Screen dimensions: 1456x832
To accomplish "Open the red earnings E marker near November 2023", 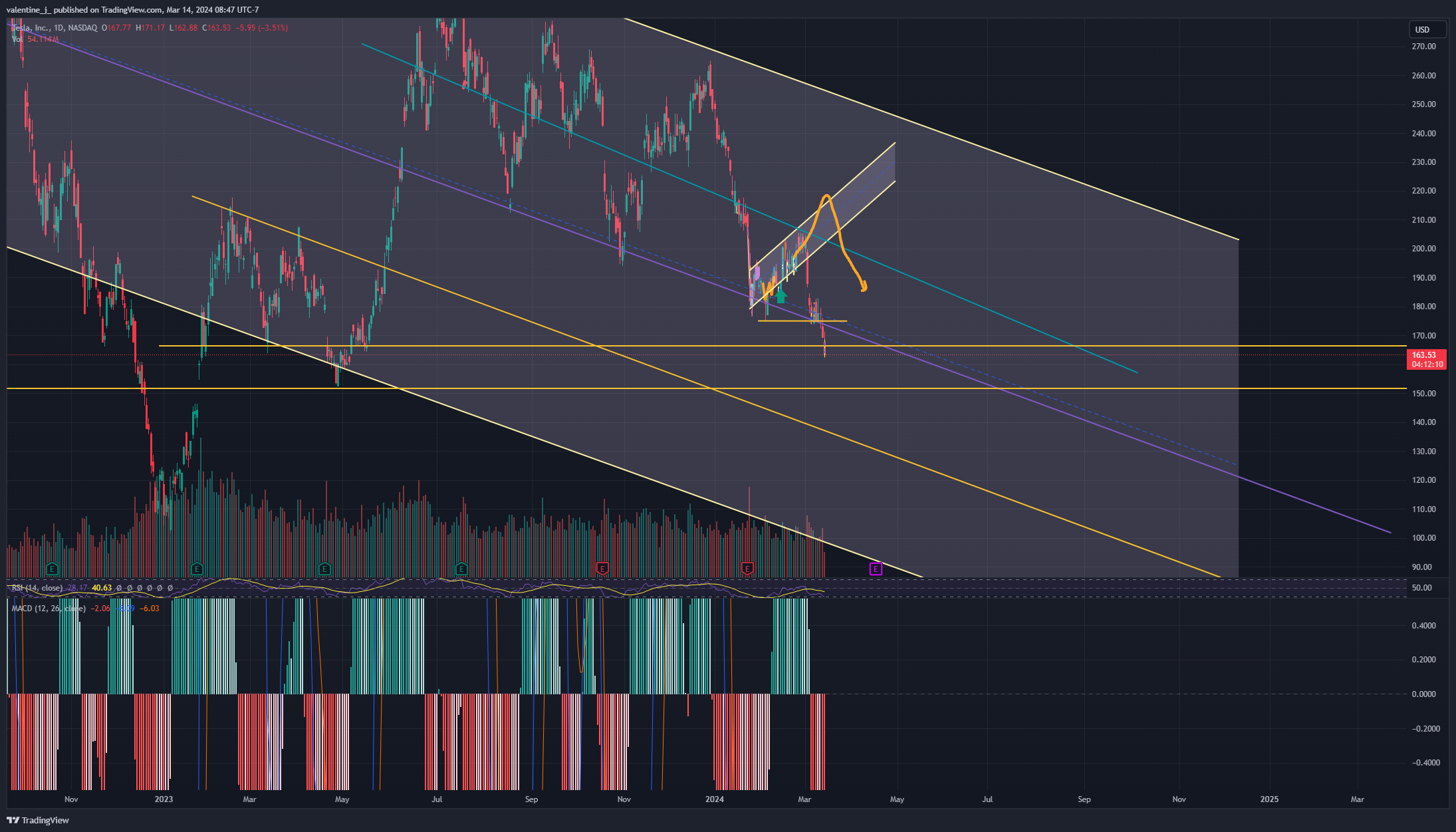I will pyautogui.click(x=602, y=569).
